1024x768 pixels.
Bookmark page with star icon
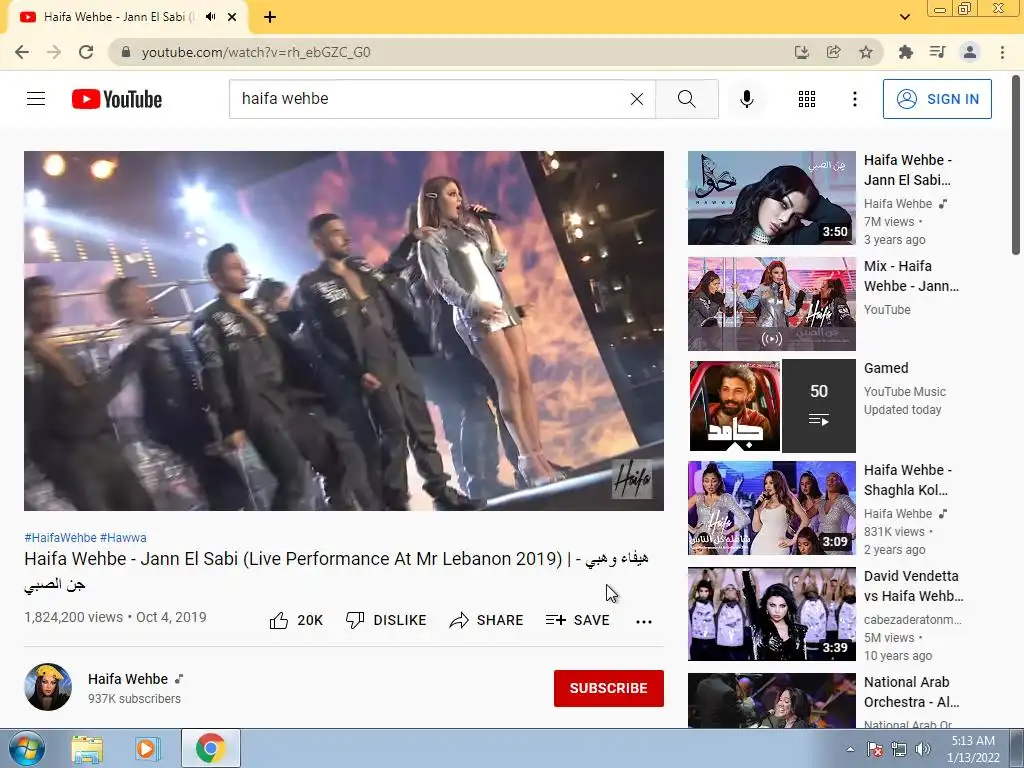click(x=865, y=52)
